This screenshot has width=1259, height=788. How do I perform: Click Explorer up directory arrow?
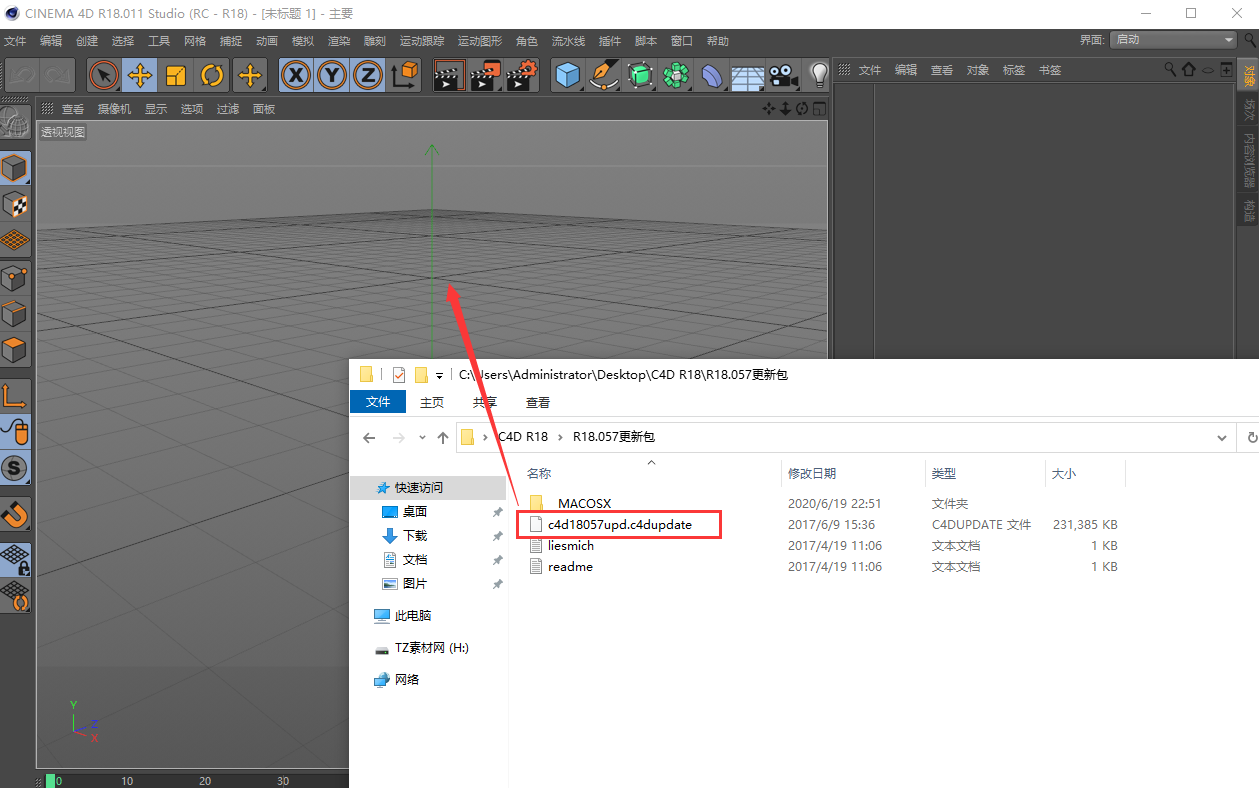[x=443, y=438]
